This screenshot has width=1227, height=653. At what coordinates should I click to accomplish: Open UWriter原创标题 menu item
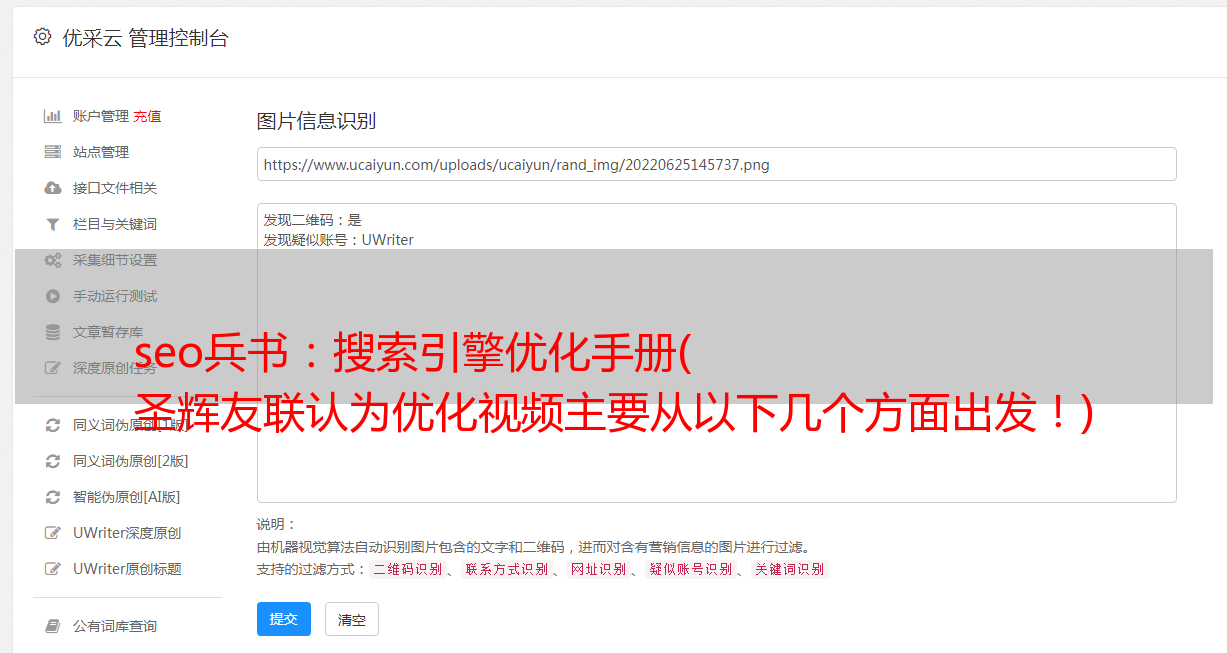tap(127, 569)
